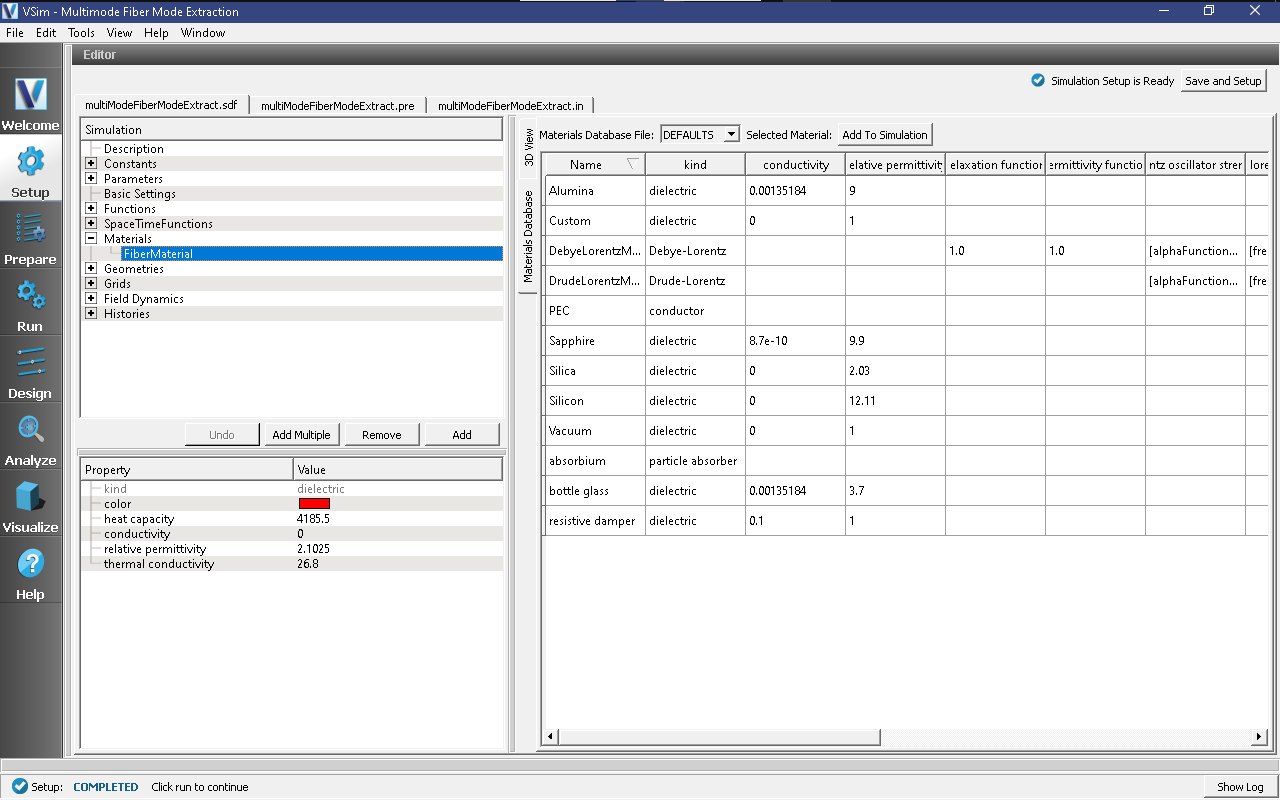Click the Show Log button

(1240, 787)
